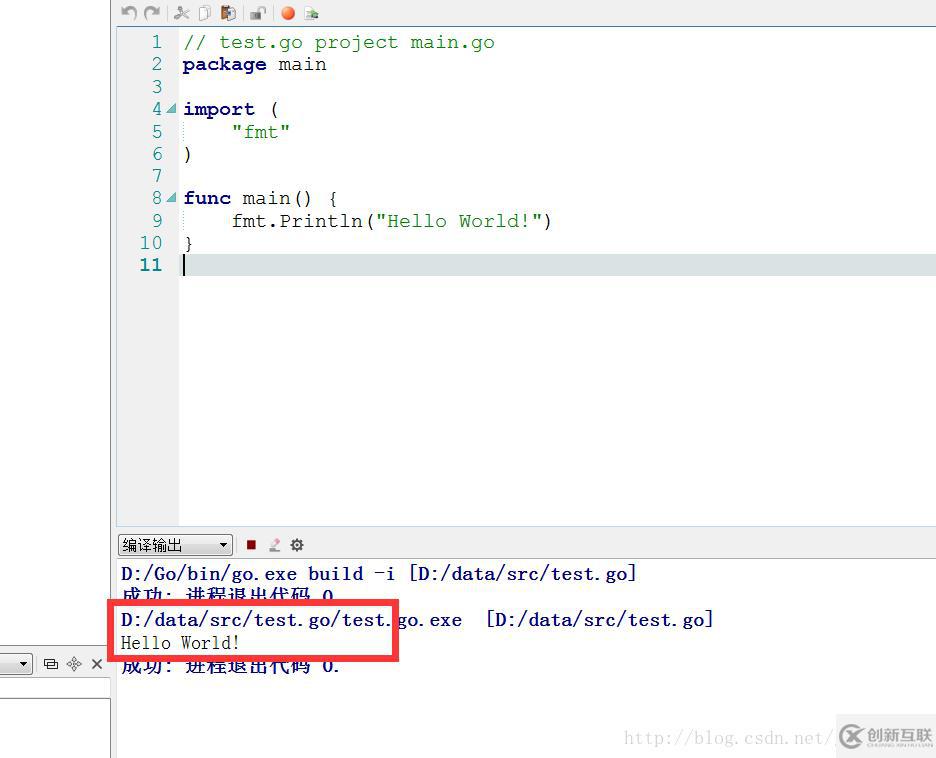Click line number 3 in the gutter
Screen dimensions: 936x758
pos(156,87)
